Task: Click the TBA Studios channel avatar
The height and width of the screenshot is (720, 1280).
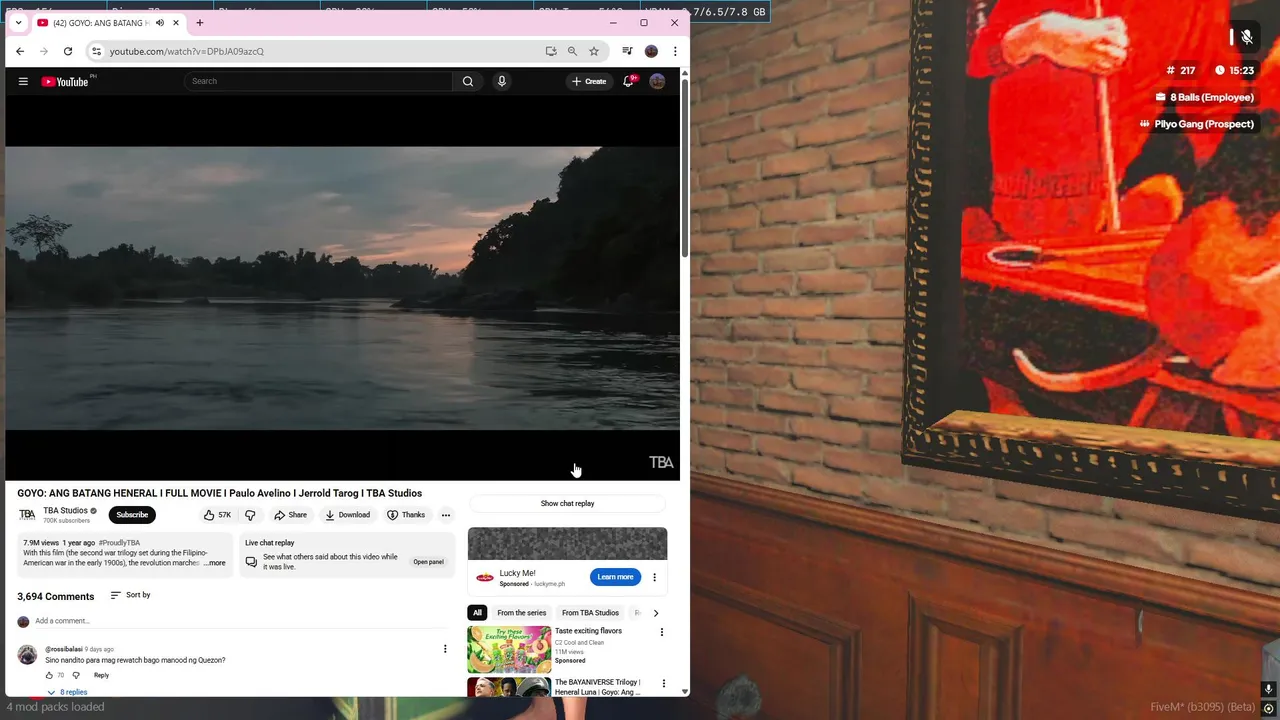Action: [27, 515]
